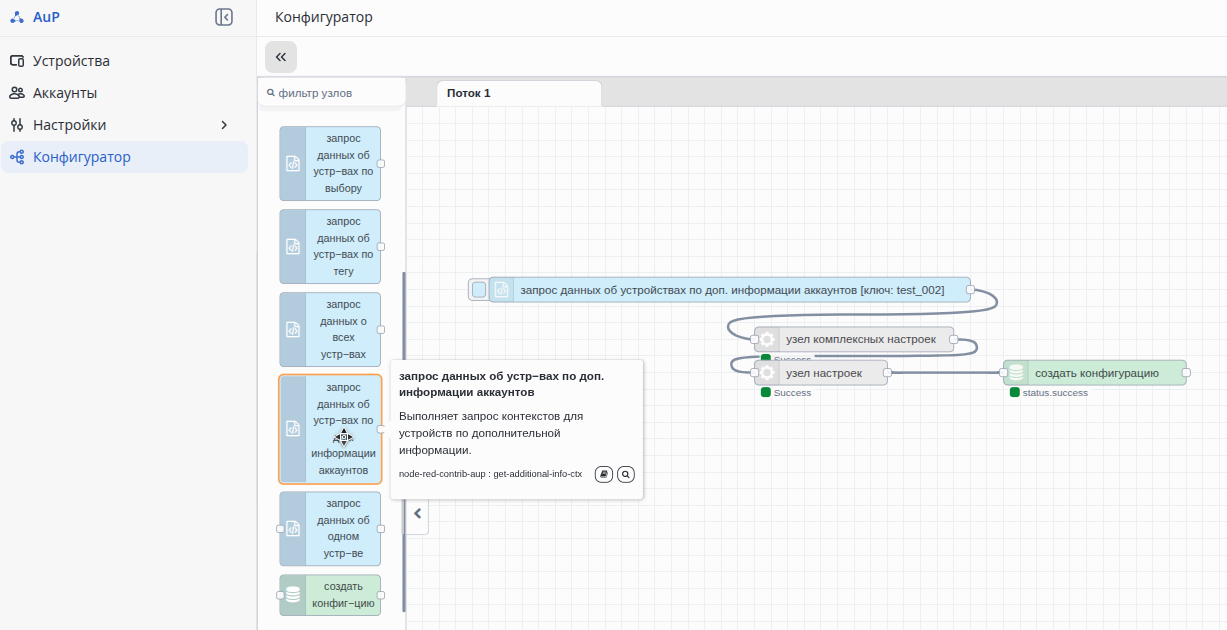This screenshot has width=1227, height=630.
Task: Click output port of создать конфигурацию node
Action: [1186, 373]
